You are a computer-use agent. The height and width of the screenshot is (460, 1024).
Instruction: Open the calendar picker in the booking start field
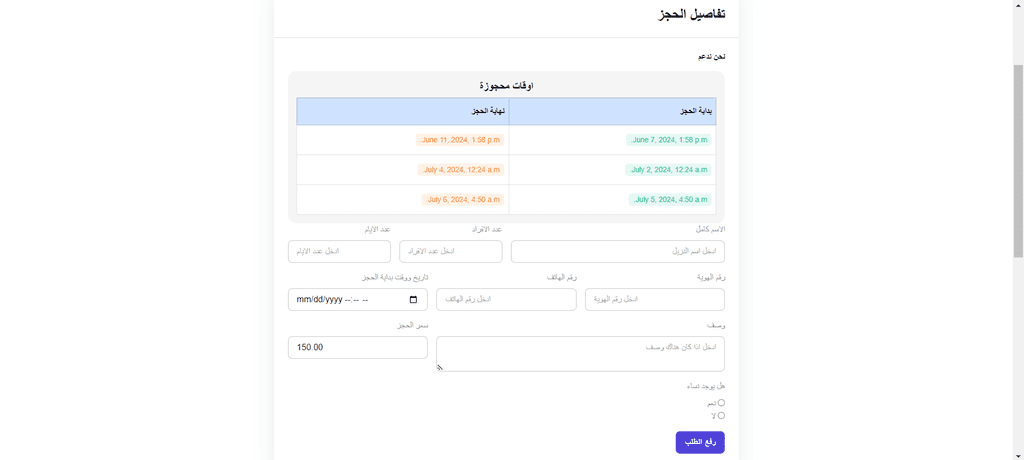point(413,300)
